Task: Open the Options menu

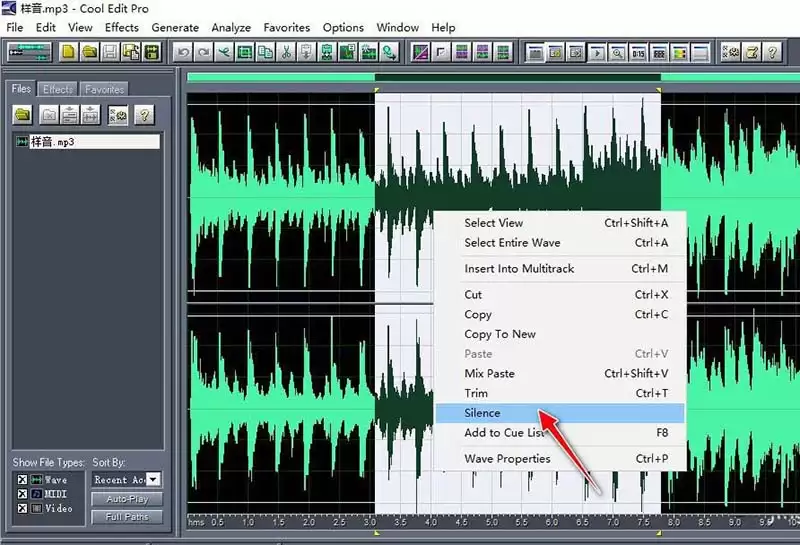Action: 343,28
